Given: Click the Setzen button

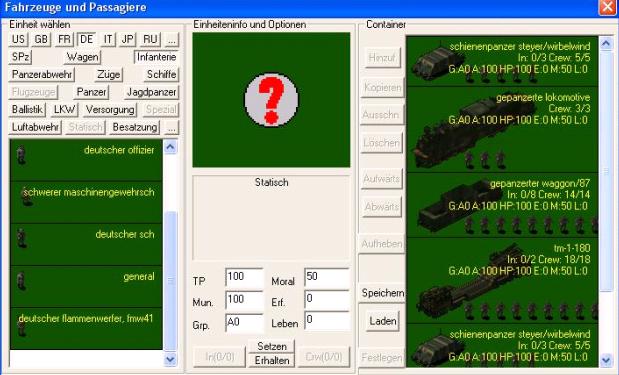Looking at the screenshot, I should pos(272,346).
